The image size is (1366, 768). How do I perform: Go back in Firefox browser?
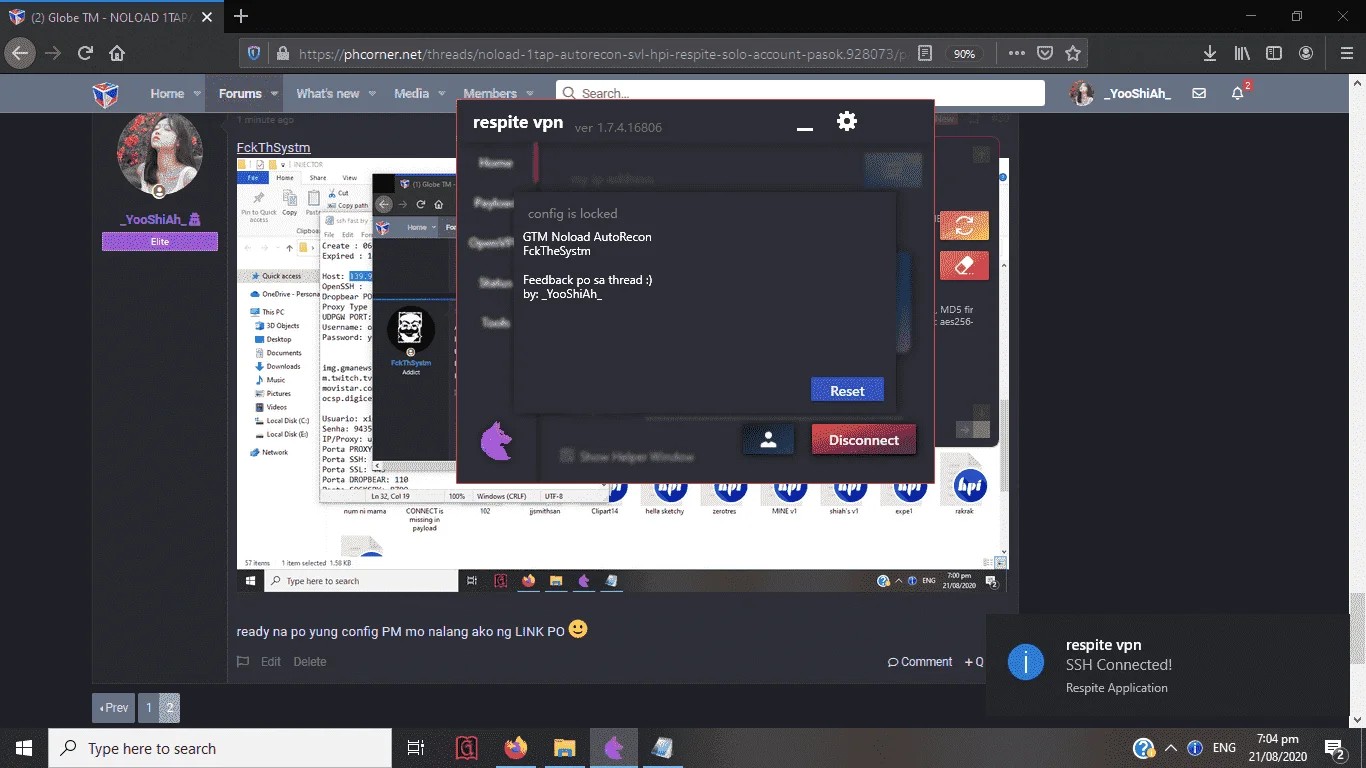(x=22, y=53)
